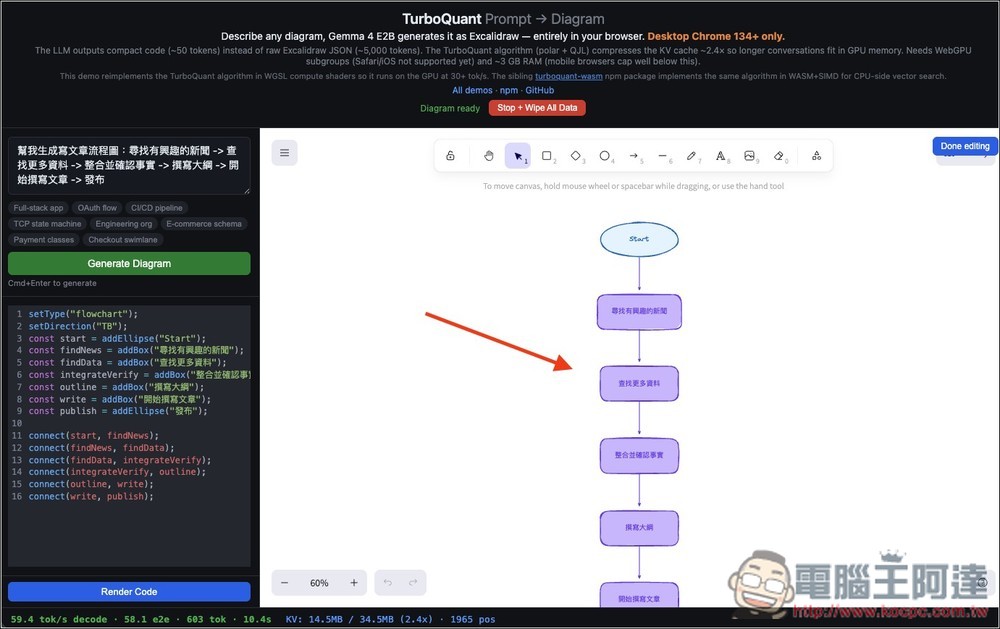Screen dimensions: 1000x629
Task: Click Stop + Wipe All Data
Action: tap(537, 108)
